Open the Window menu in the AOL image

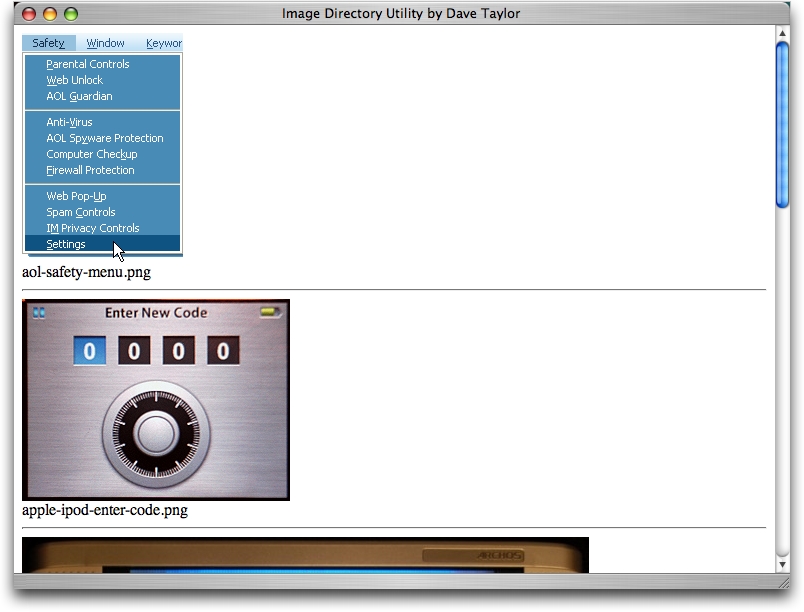(x=105, y=43)
